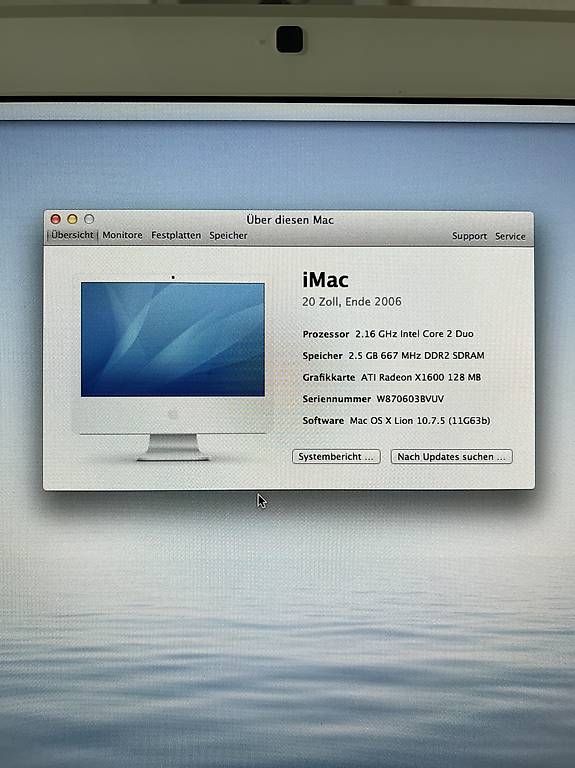Click Nach Updates suchen button
This screenshot has height=768, width=575.
click(x=452, y=456)
